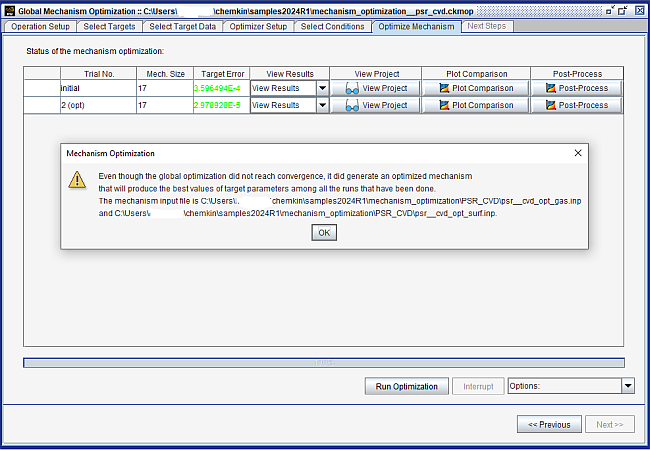Expand the View Results arrow in the 2 (opt) row
650x450 pixels.
(x=323, y=105)
